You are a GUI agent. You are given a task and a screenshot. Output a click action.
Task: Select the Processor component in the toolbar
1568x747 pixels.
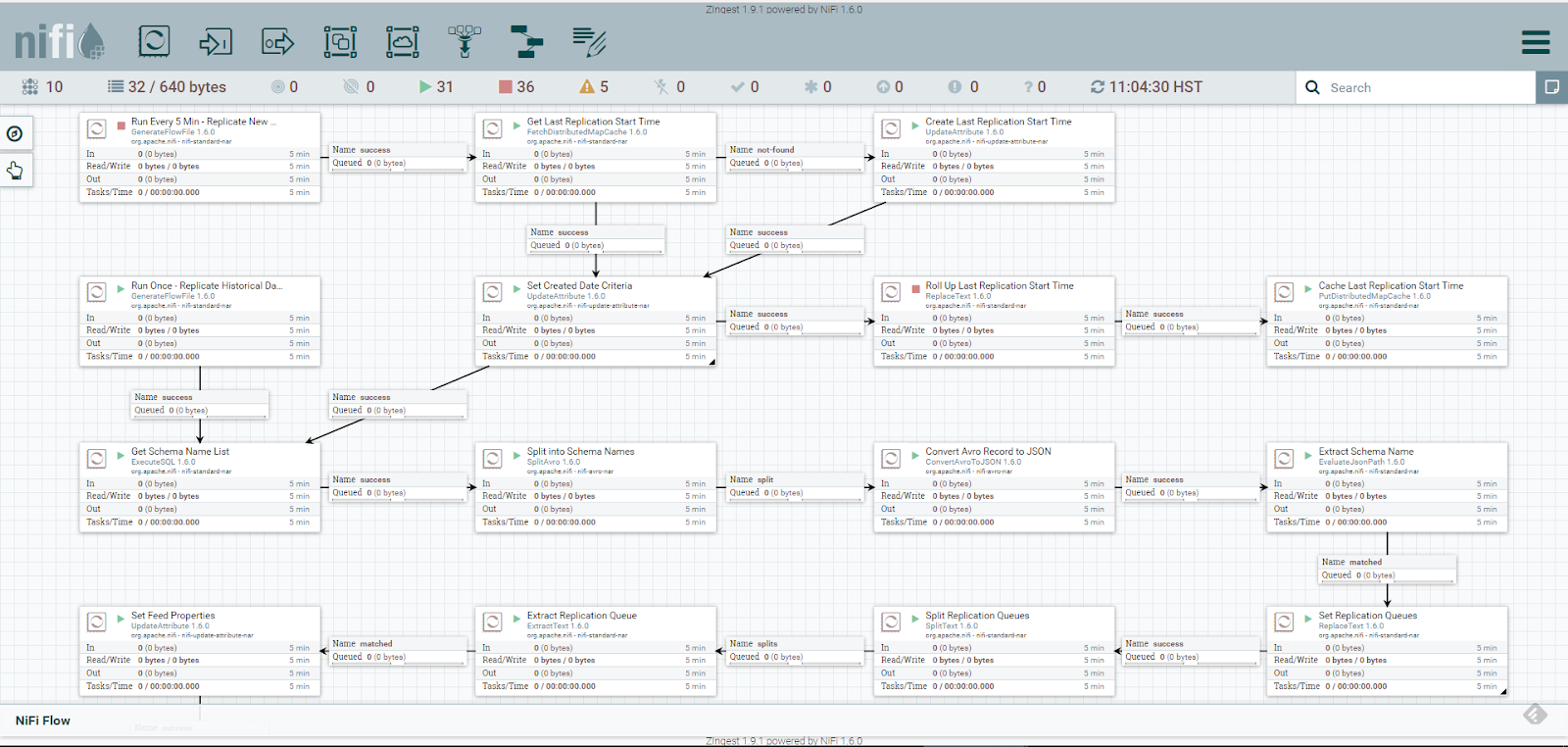point(154,41)
